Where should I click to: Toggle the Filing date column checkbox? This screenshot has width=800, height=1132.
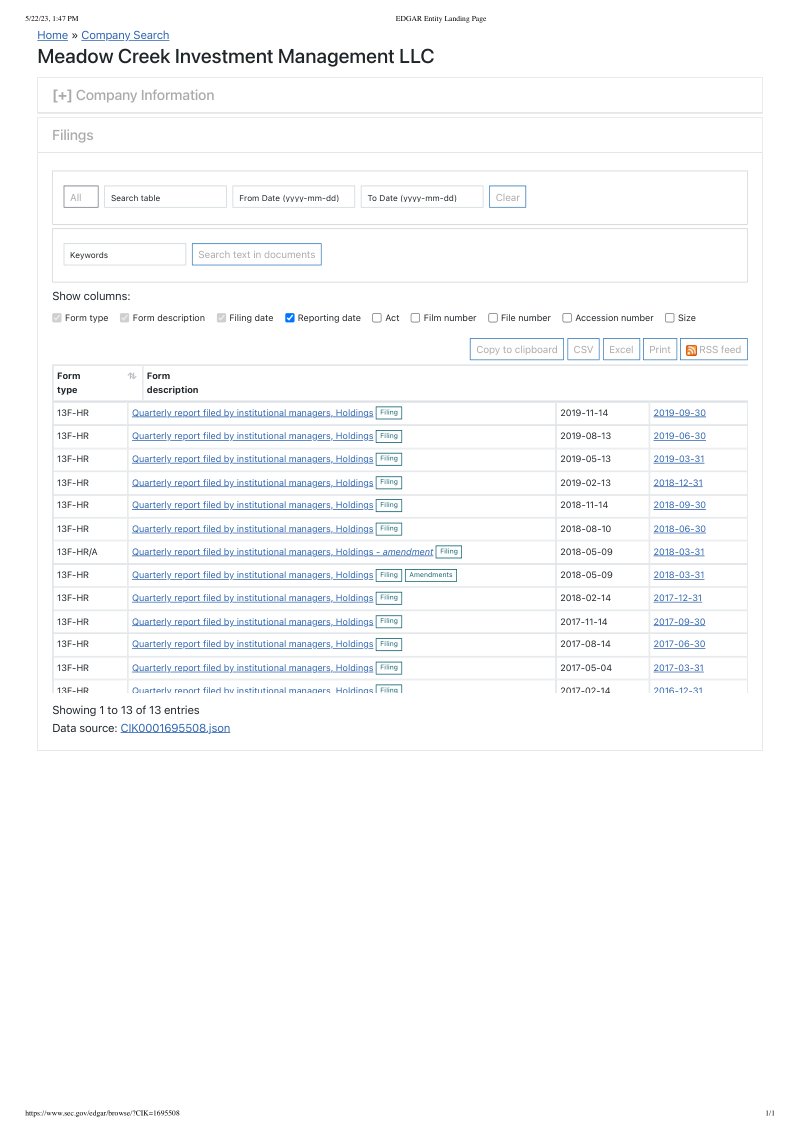[222, 318]
